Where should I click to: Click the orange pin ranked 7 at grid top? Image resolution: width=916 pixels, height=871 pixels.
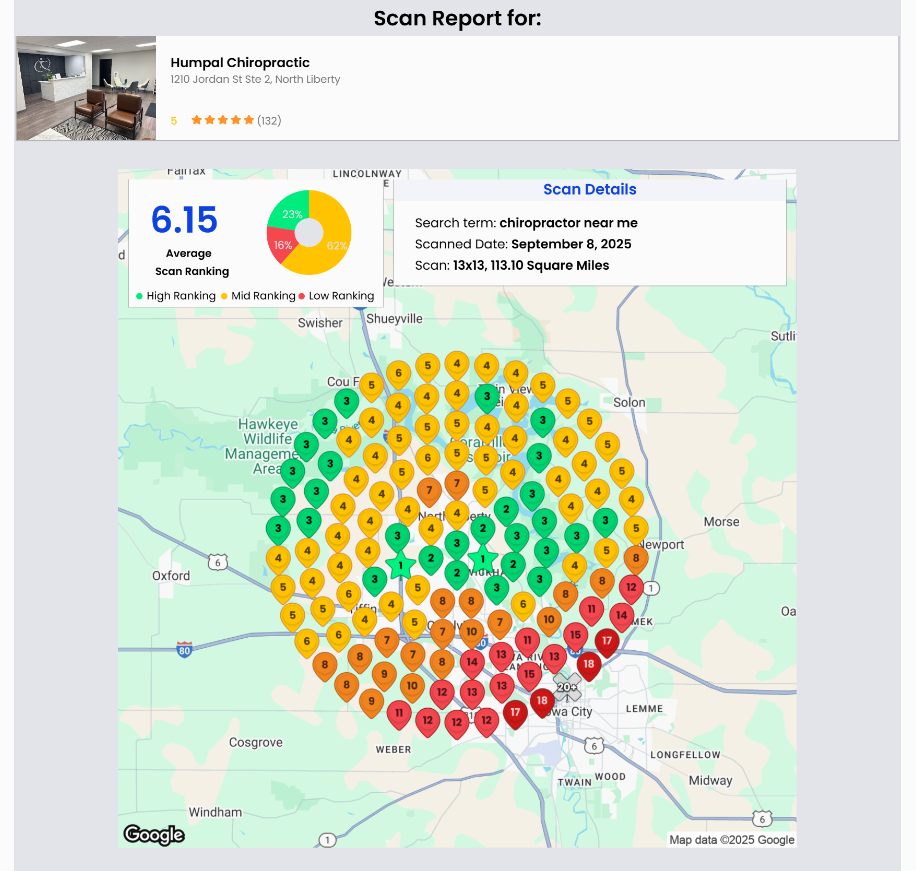[x=457, y=481]
